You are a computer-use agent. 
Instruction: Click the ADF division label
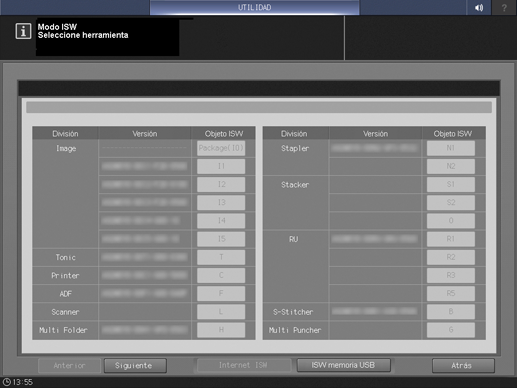(65, 294)
